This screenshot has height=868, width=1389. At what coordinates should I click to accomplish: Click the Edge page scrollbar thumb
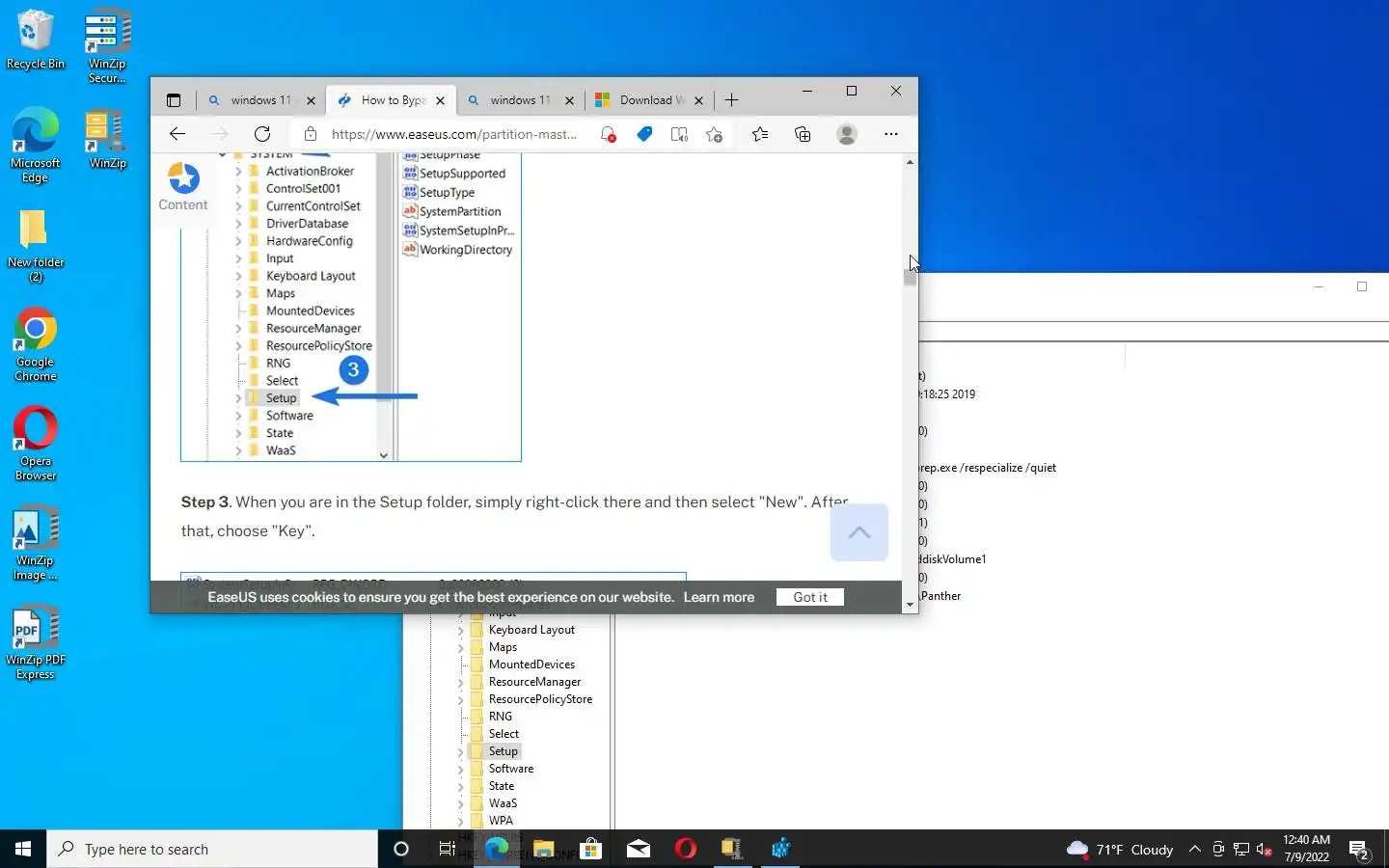[910, 278]
